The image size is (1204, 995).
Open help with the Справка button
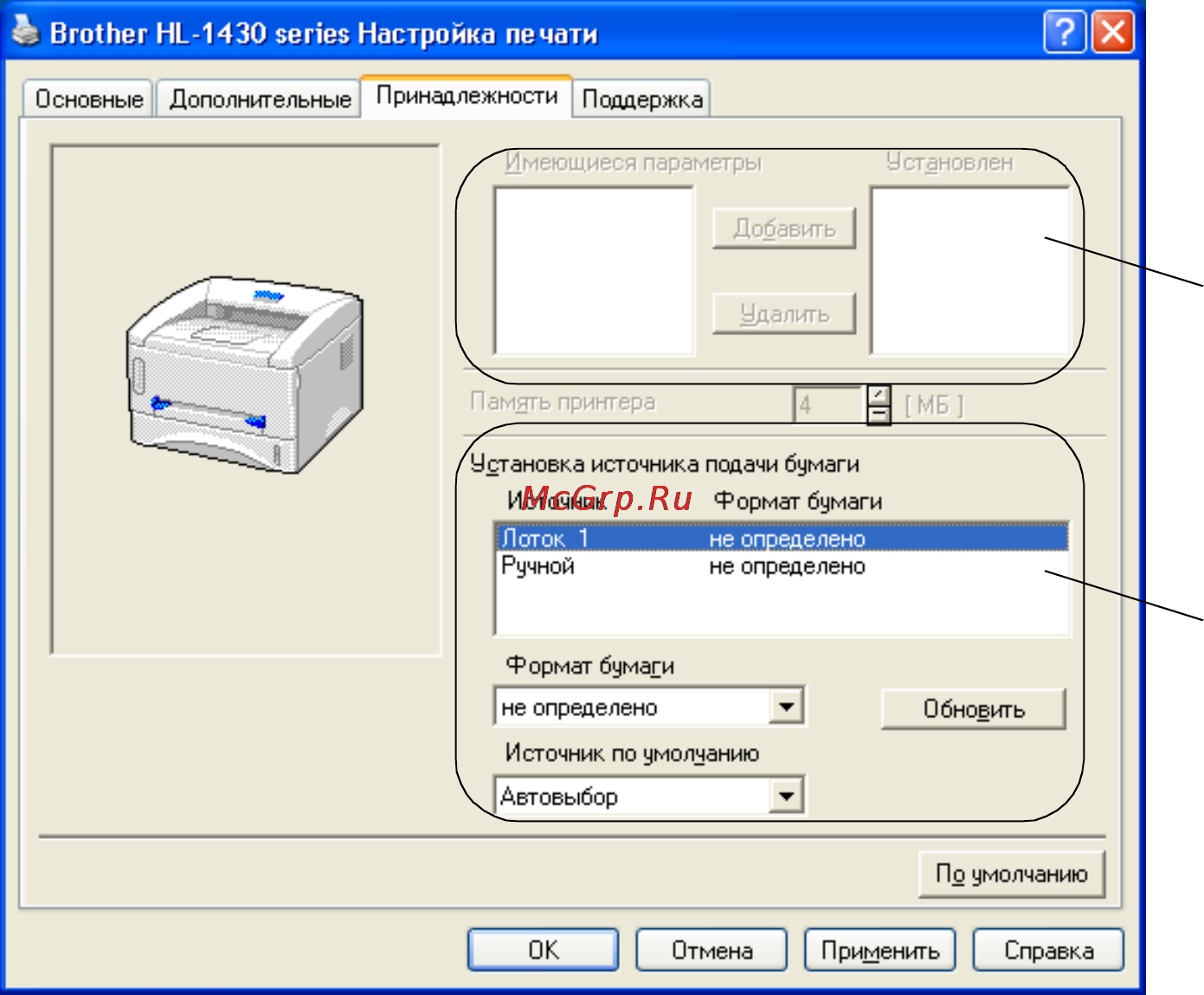coord(1048,950)
